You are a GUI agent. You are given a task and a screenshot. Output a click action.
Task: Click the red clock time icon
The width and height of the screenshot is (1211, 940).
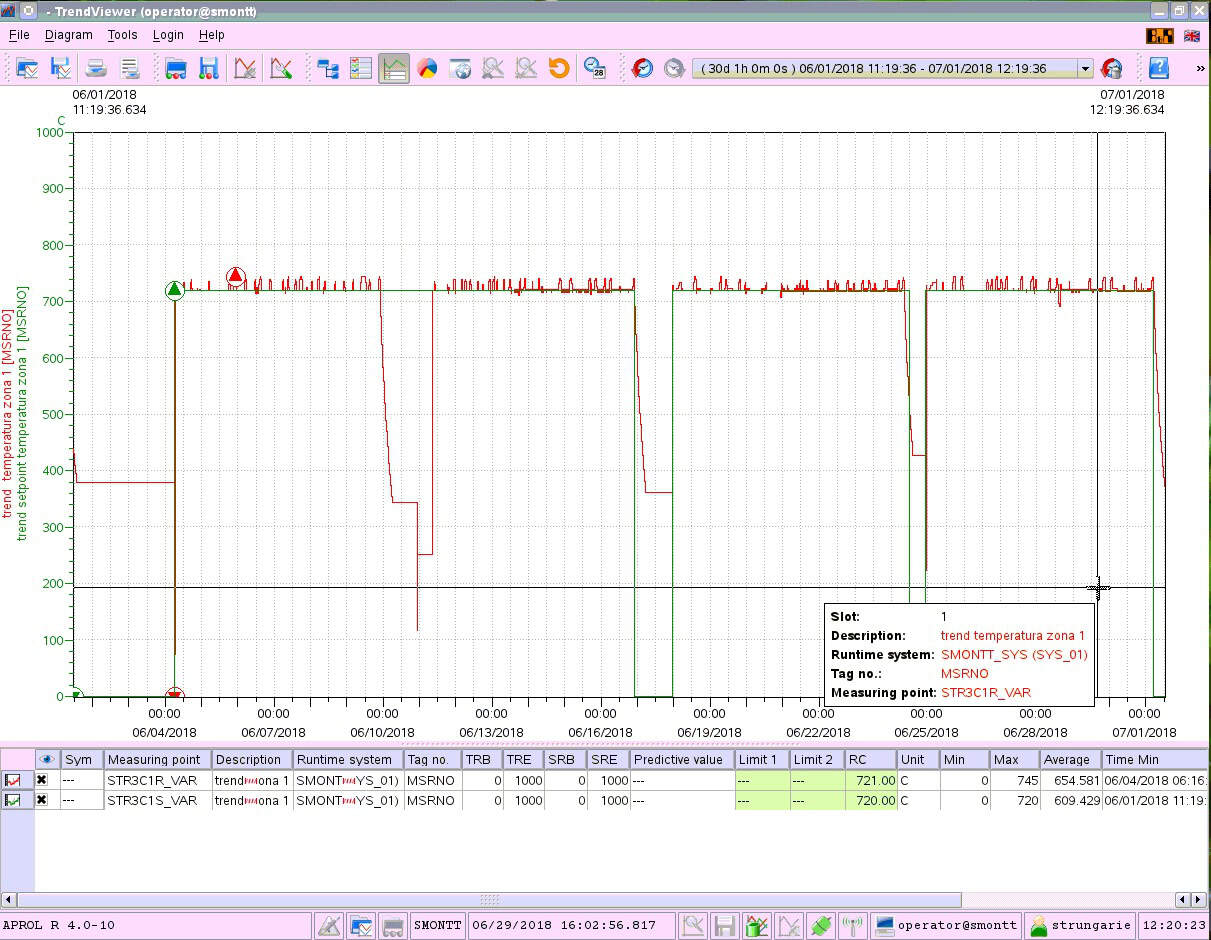pyautogui.click(x=643, y=68)
